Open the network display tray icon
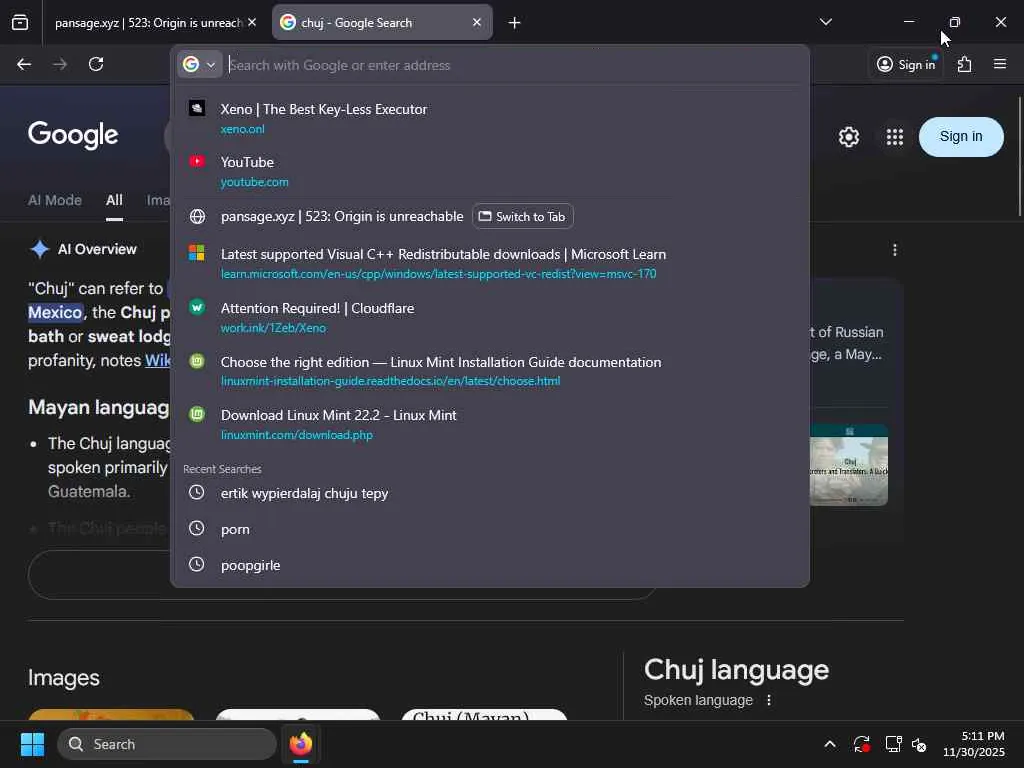 [893, 744]
